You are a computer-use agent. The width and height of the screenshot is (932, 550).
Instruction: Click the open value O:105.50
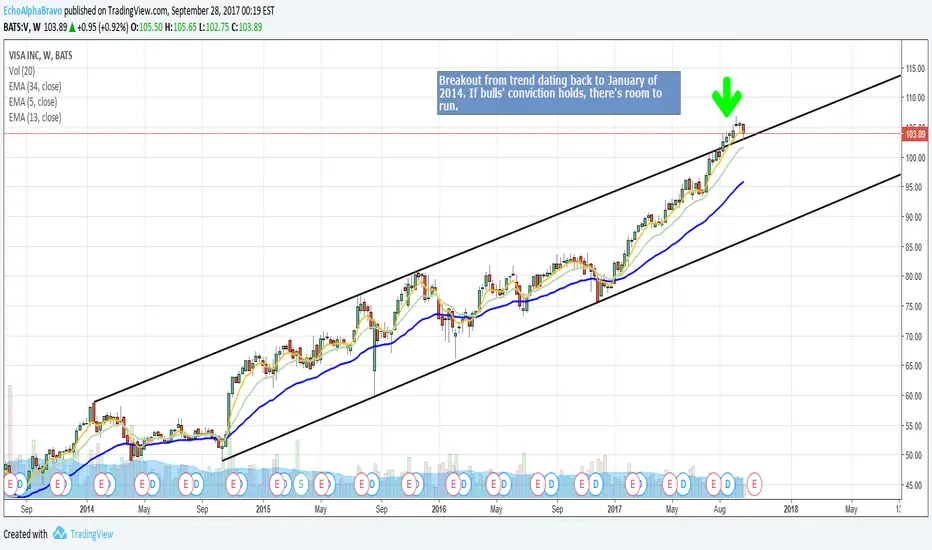point(147,27)
